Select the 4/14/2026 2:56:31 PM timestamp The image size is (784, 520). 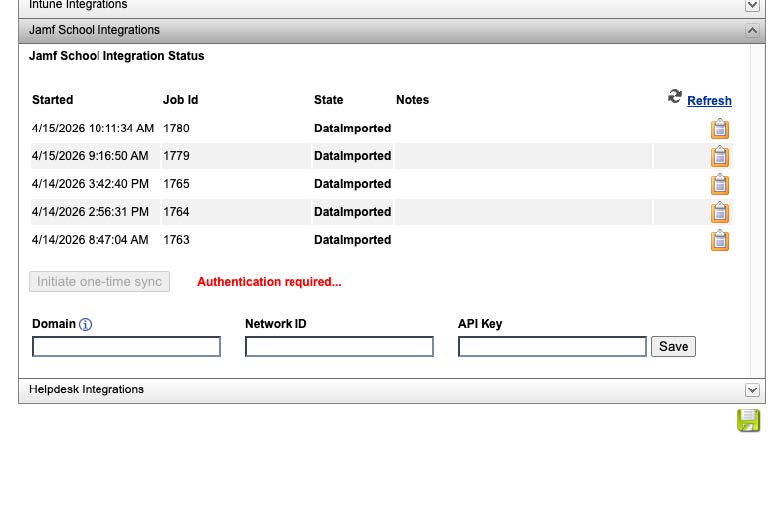coord(90,212)
